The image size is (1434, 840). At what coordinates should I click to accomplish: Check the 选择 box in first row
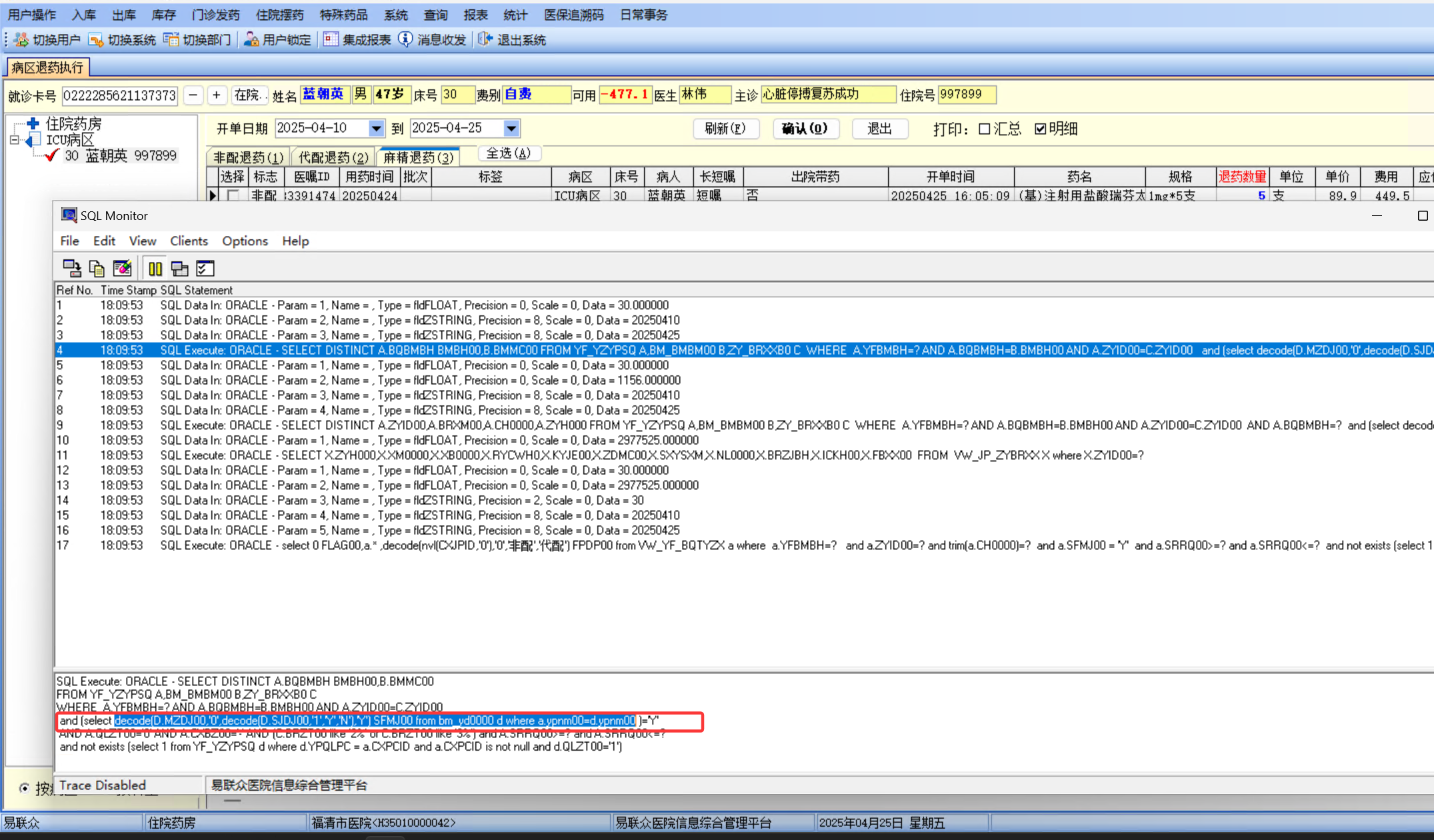click(x=233, y=196)
